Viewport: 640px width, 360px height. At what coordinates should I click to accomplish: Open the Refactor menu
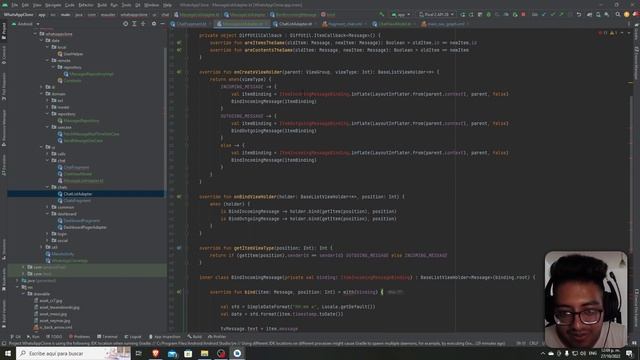click(86, 5)
